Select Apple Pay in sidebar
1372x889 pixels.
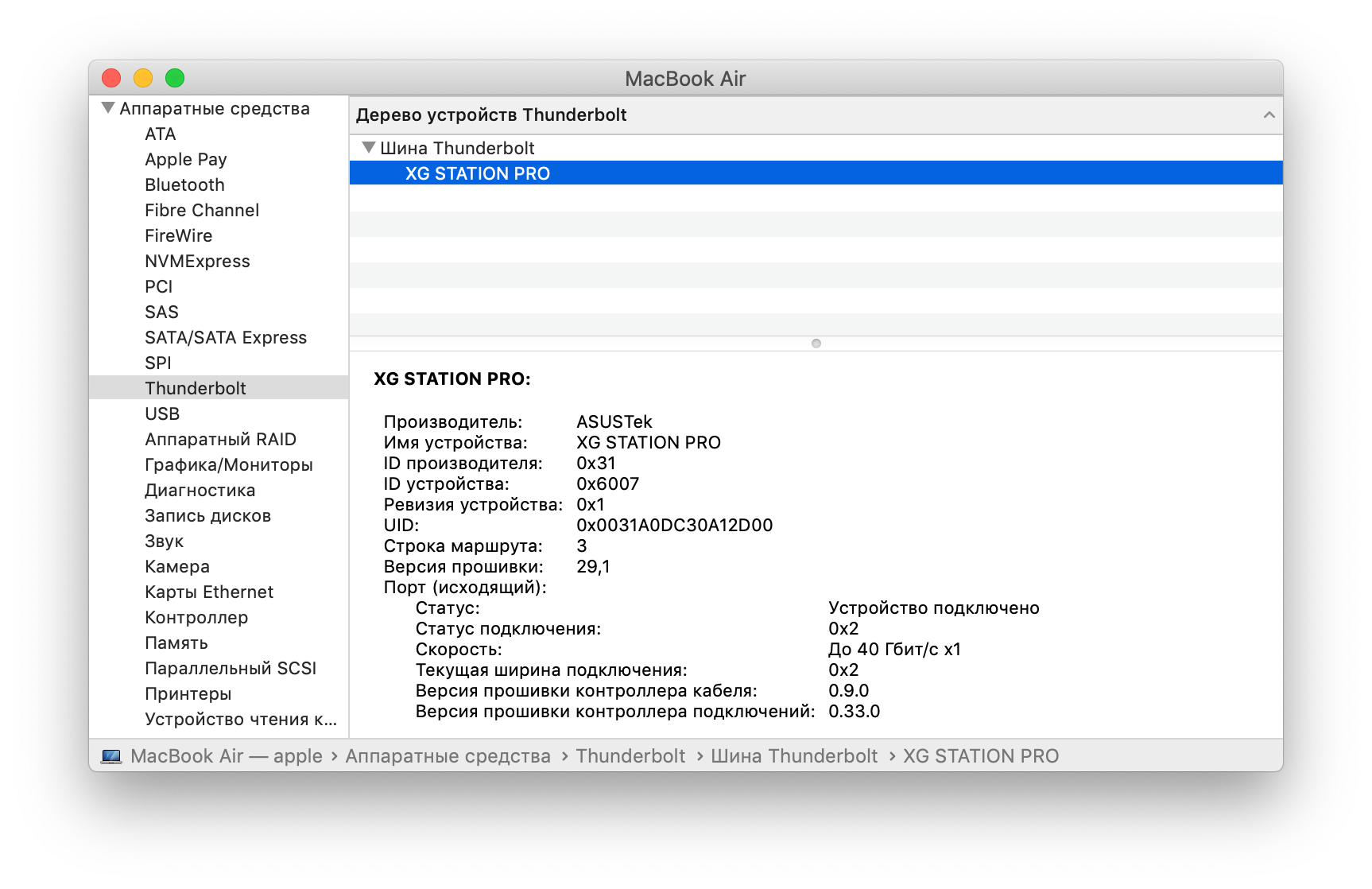coord(186,159)
